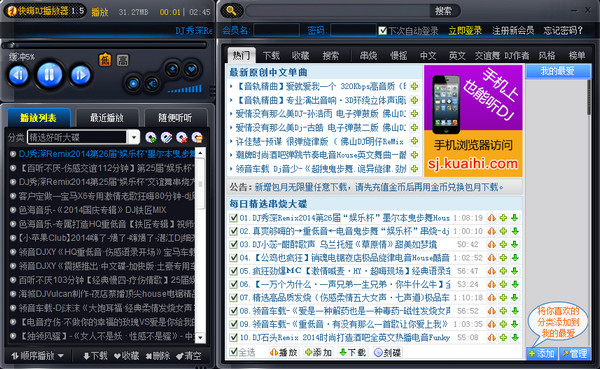
Task: Toggle the 全选 select-all checkbox
Action: (233, 352)
